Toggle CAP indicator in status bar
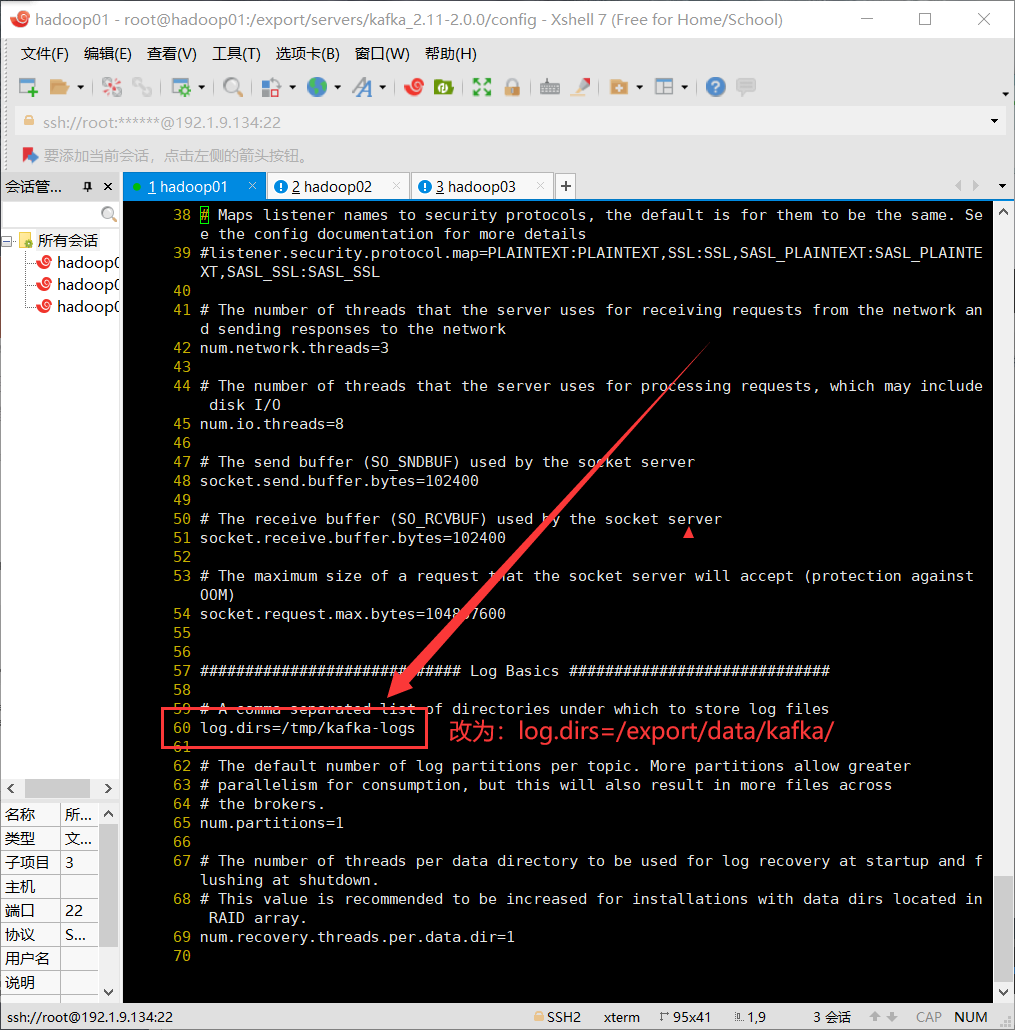 tap(927, 1017)
